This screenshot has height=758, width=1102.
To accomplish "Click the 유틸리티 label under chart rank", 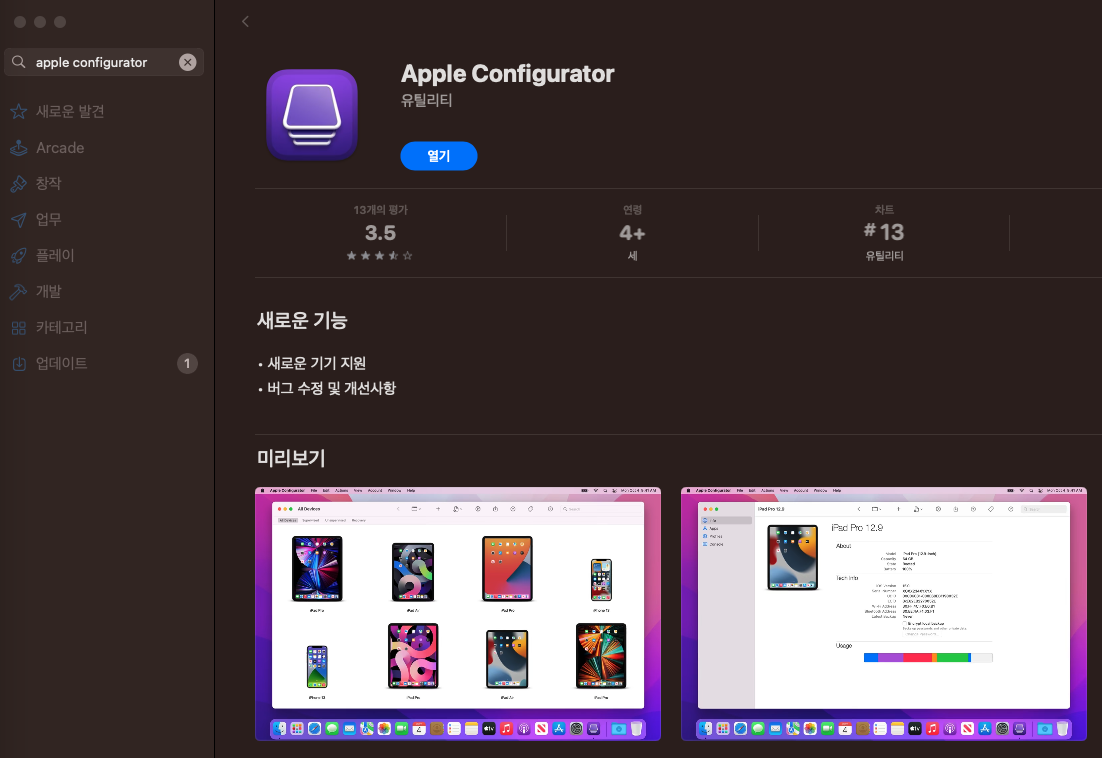I will (884, 256).
